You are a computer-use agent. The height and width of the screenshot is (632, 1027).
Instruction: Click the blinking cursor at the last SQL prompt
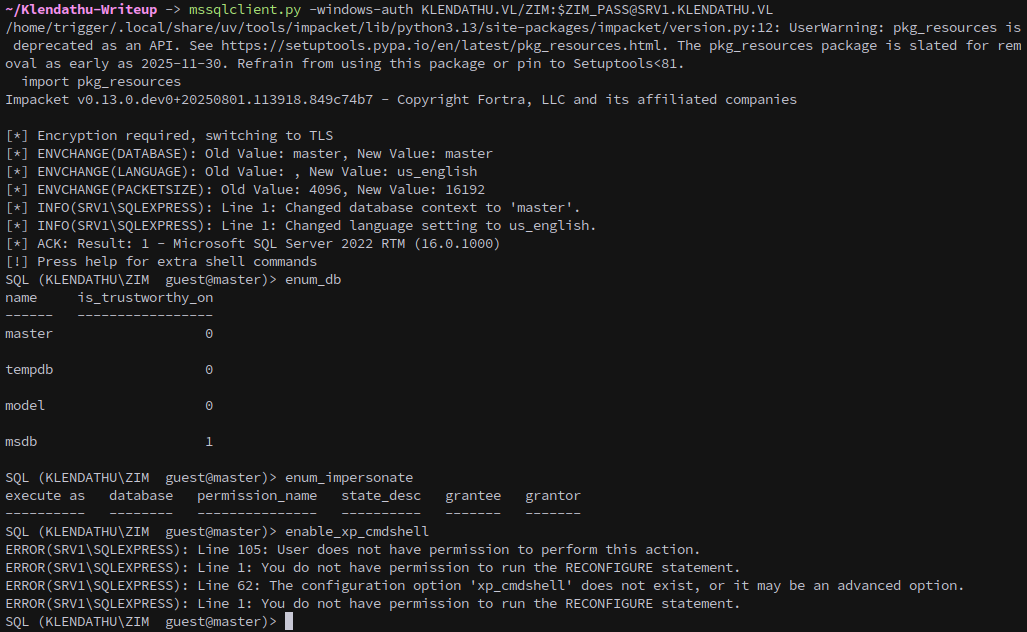[x=289, y=622]
